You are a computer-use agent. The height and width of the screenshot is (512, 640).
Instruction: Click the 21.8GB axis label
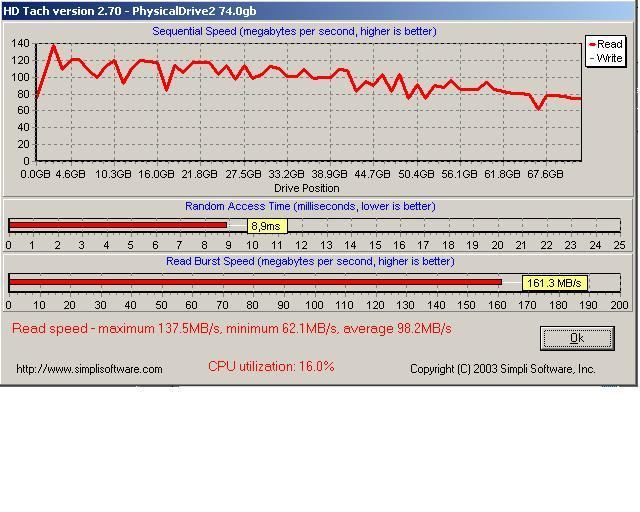coord(200,174)
